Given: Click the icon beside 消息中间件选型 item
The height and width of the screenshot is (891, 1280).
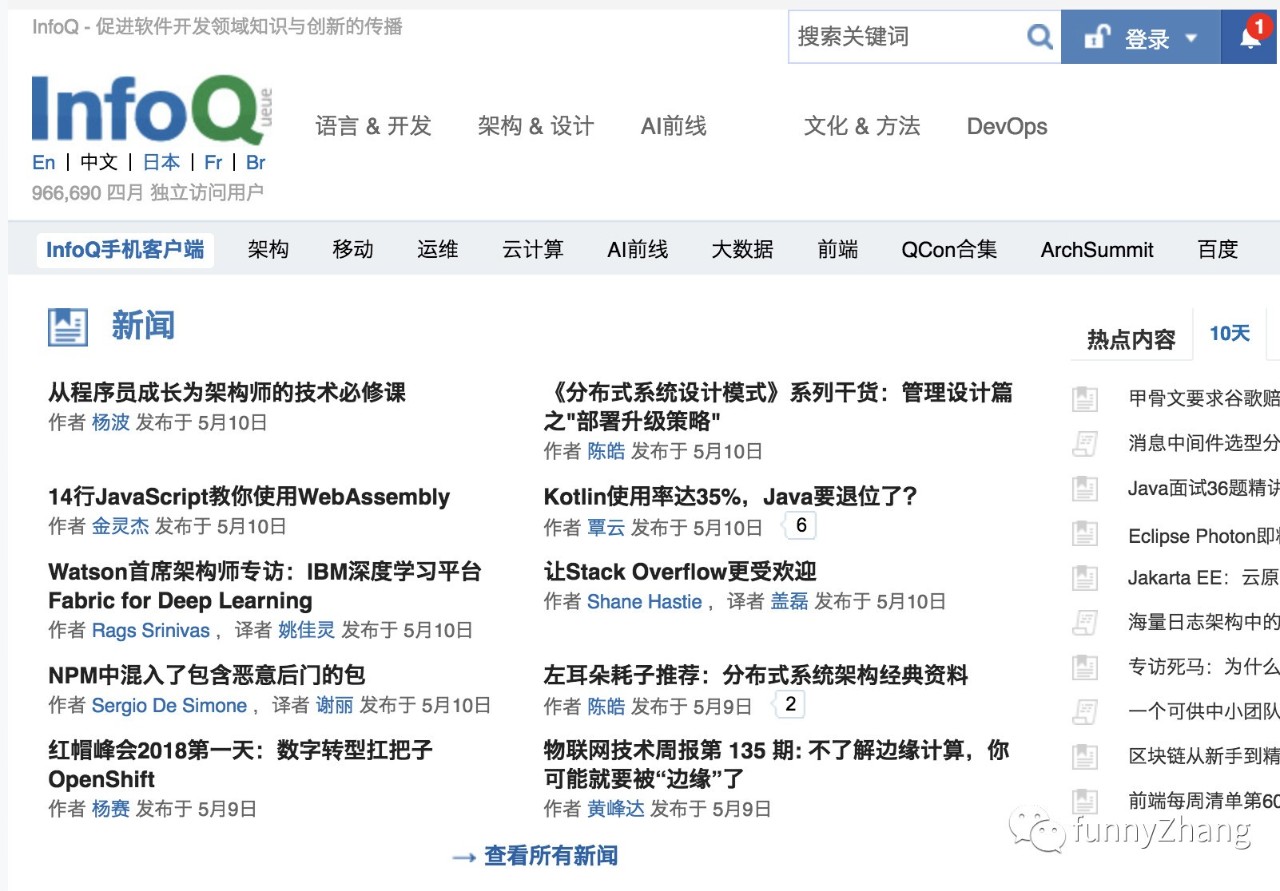Looking at the screenshot, I should click(x=1085, y=444).
